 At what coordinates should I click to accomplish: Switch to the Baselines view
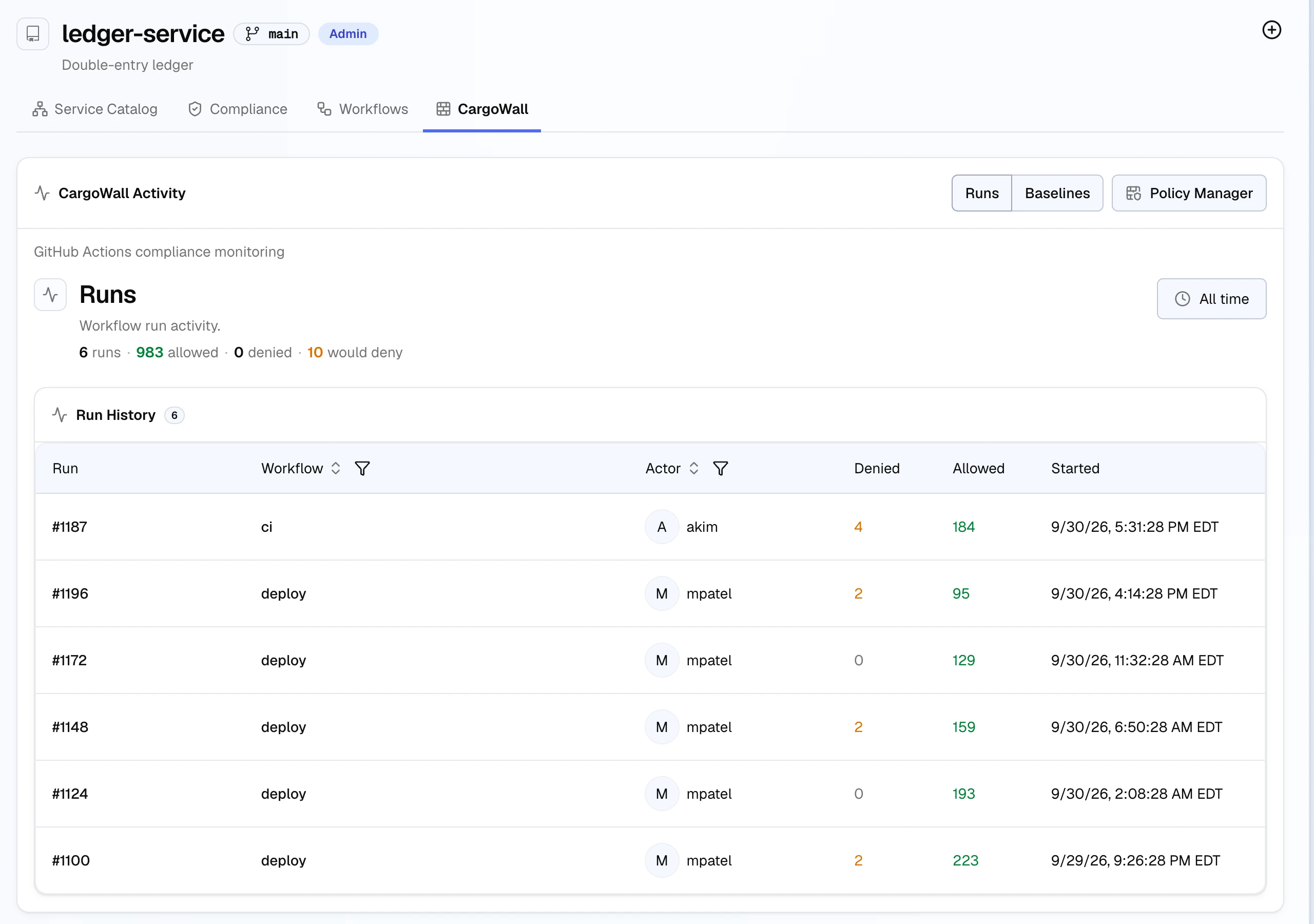coord(1056,193)
